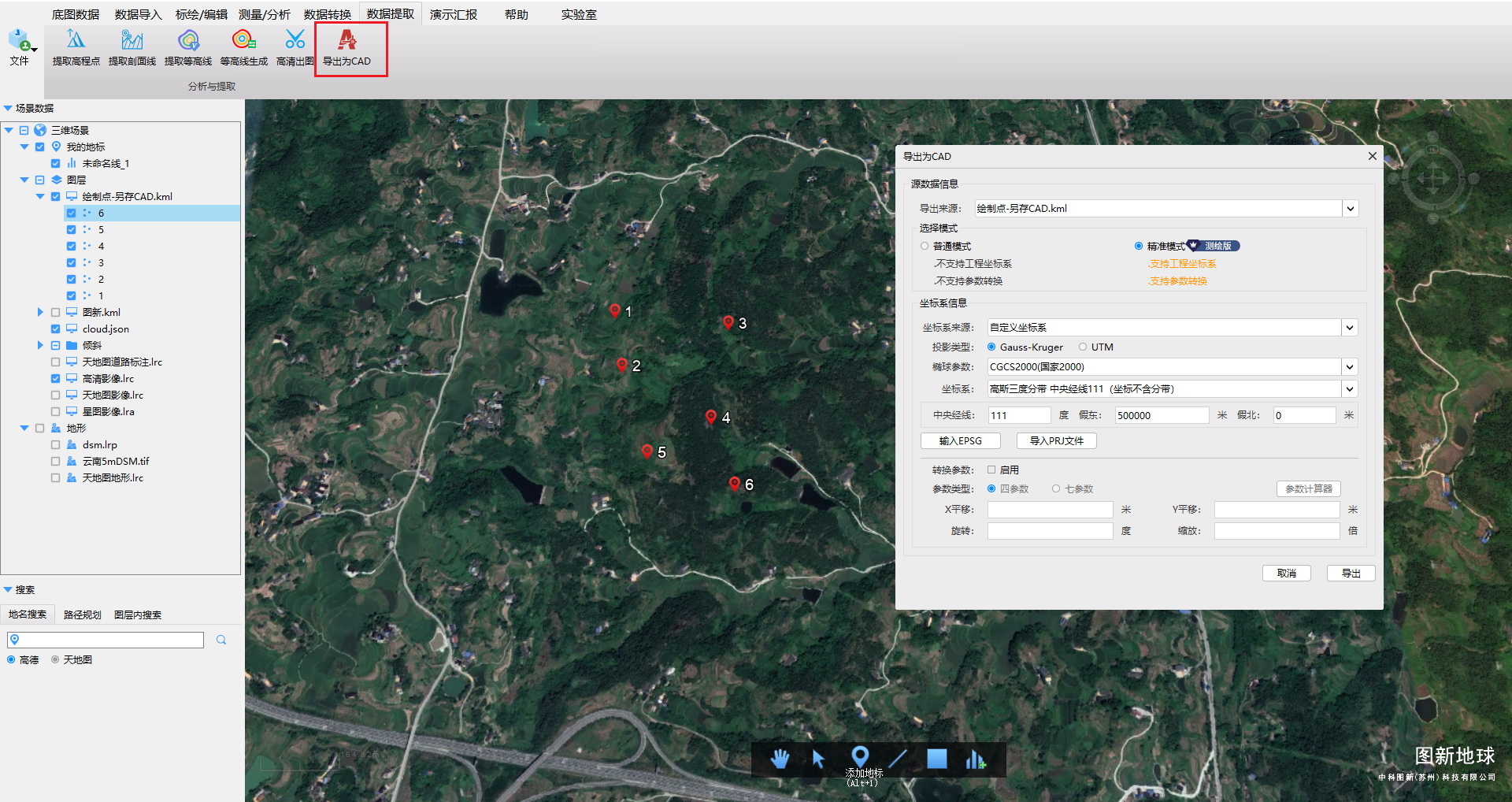Image resolution: width=1512 pixels, height=802 pixels.
Task: Click the 提取高程点 tool icon
Action: click(76, 40)
